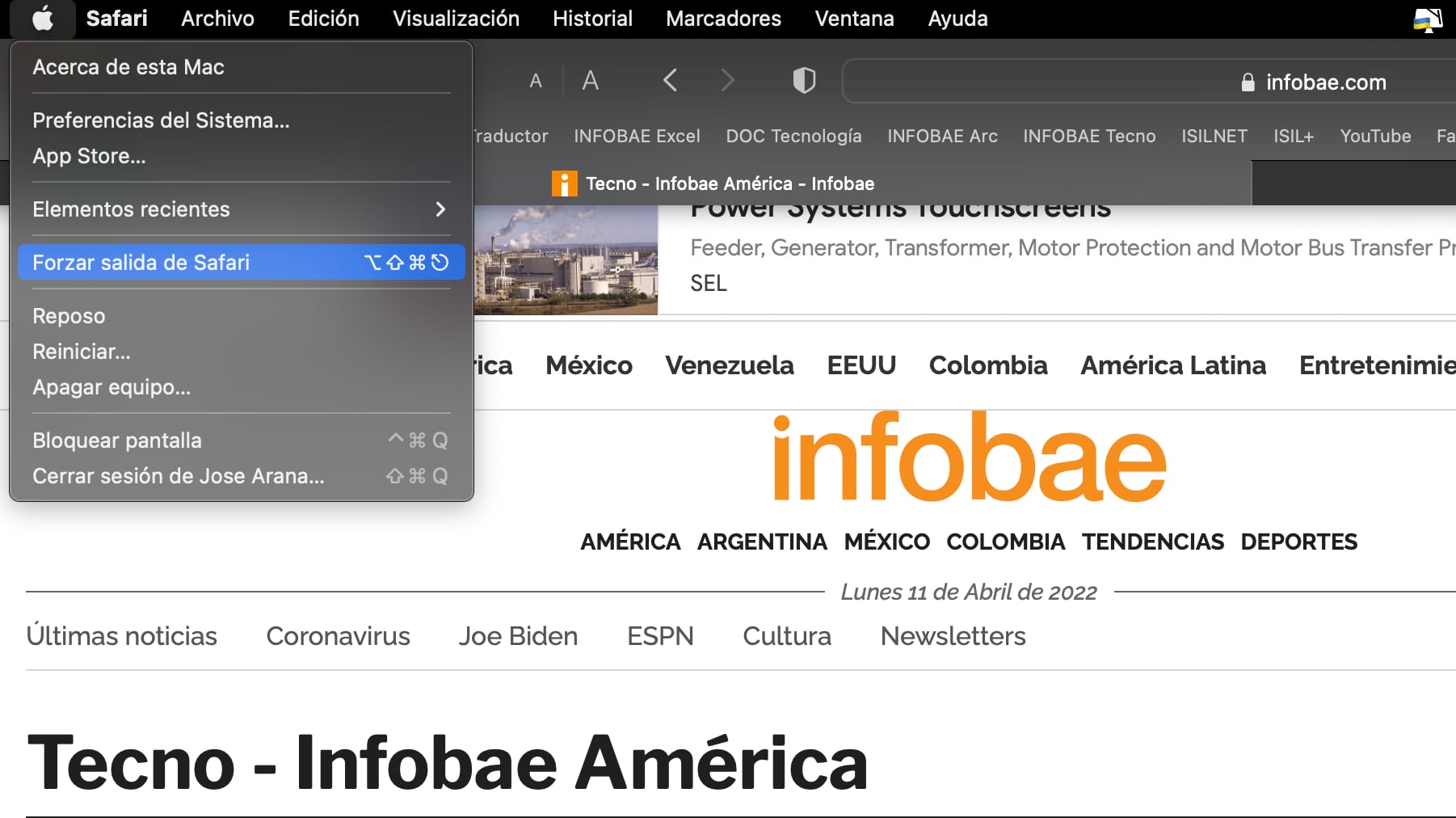Click the factory ad thumbnail image

point(566,259)
